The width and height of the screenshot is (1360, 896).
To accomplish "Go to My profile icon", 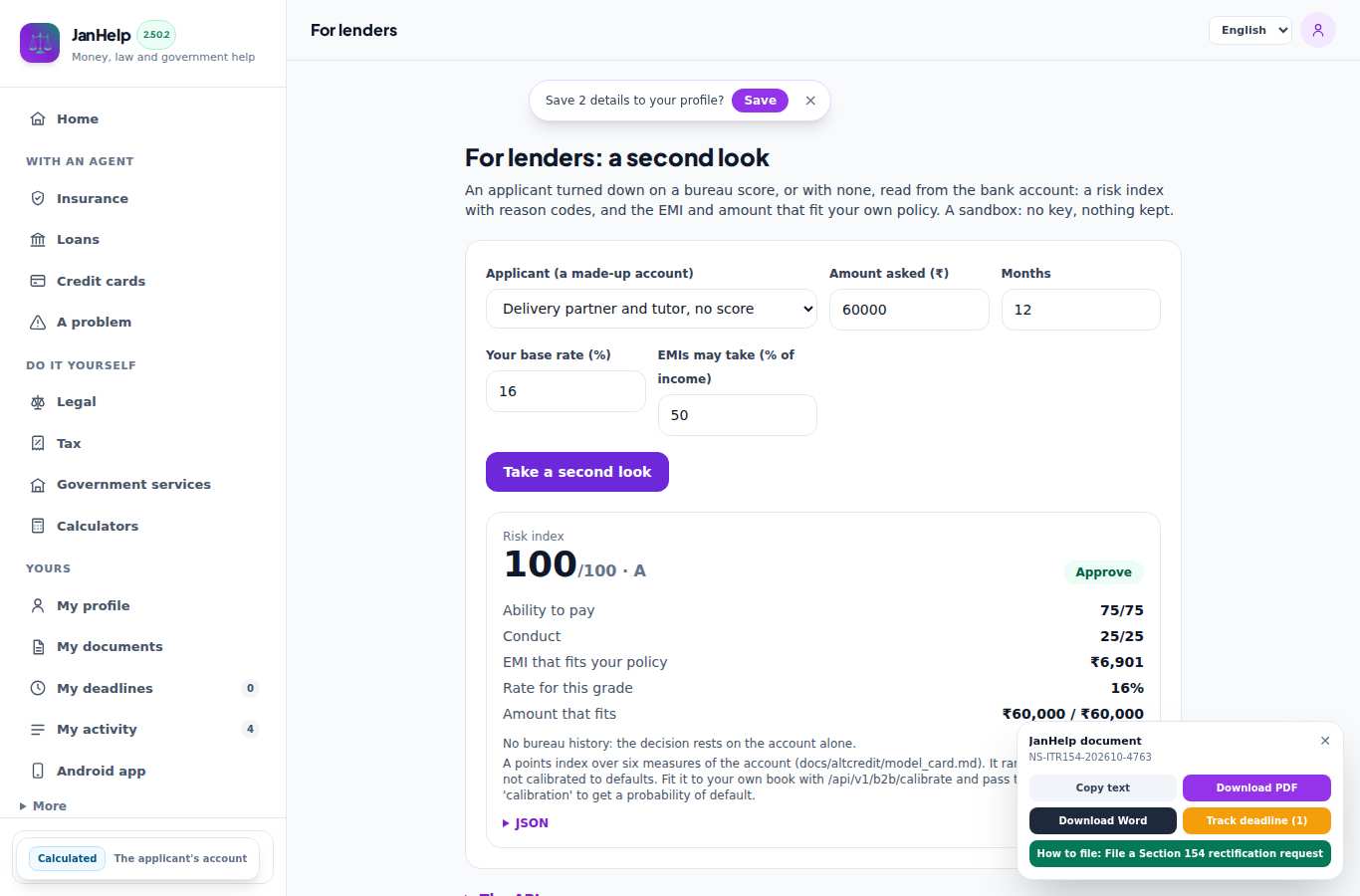I will pos(38,605).
